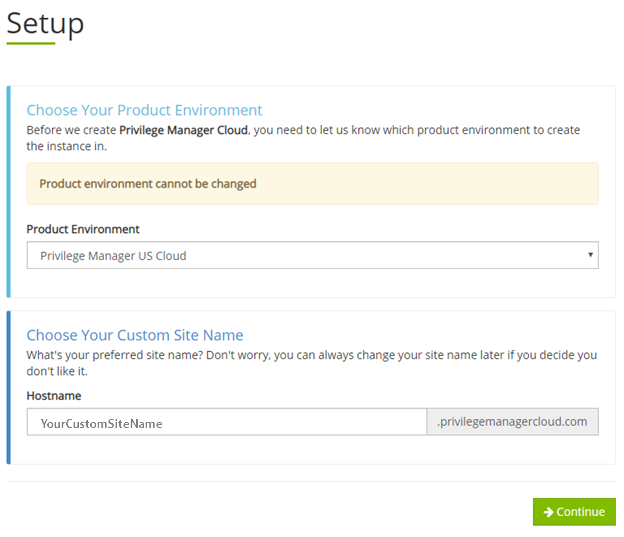Click the dark blue bar beside the site name section
Screen dimensions: 624x537
[9, 387]
